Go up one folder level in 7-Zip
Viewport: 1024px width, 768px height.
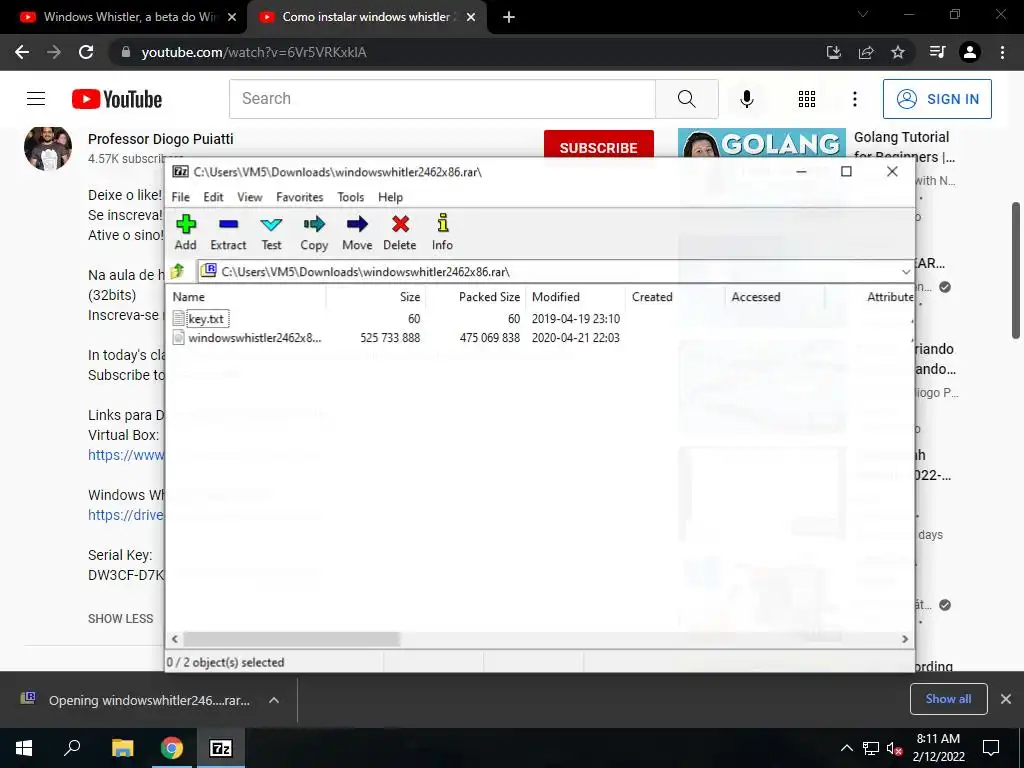pyautogui.click(x=178, y=271)
